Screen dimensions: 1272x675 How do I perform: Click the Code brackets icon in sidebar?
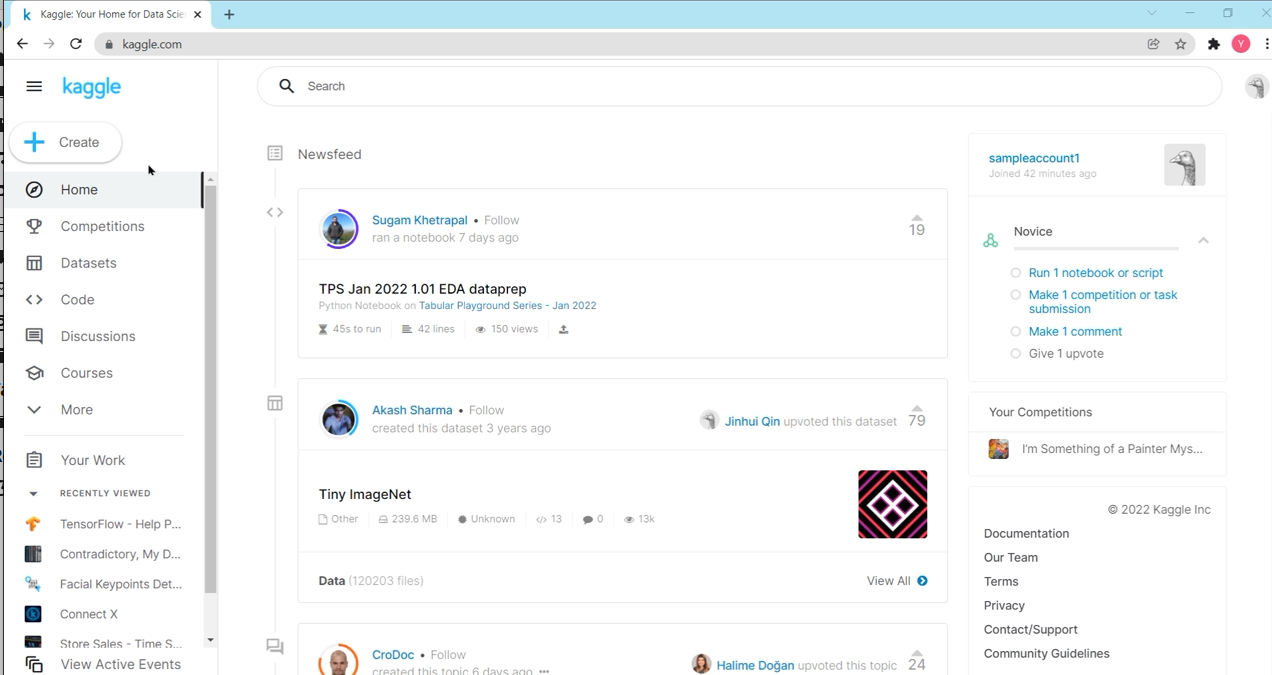click(34, 300)
